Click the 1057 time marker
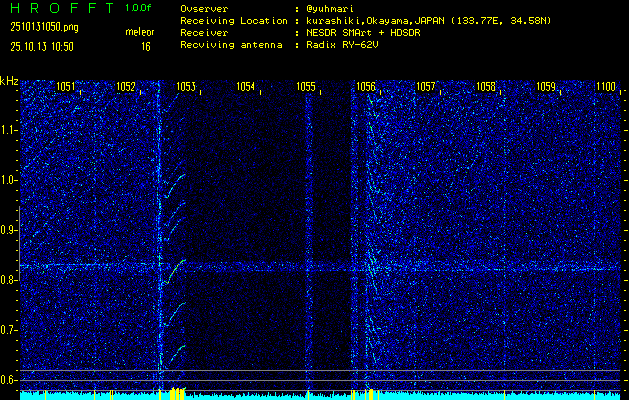 426,87
